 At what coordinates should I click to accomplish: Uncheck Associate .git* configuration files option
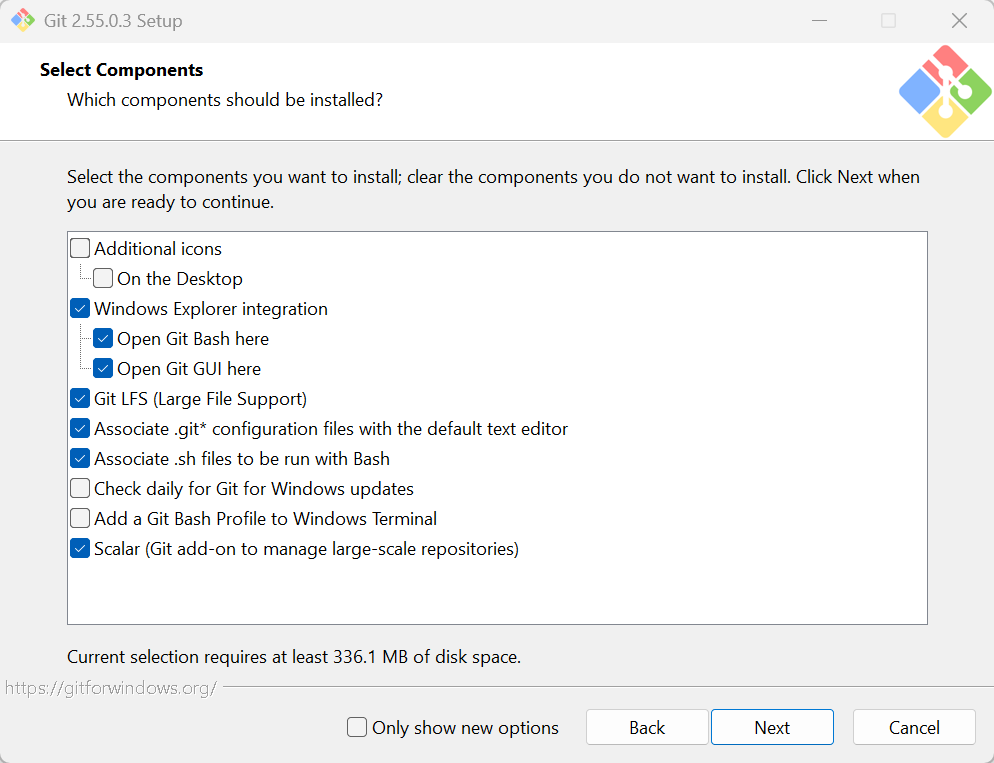click(80, 428)
